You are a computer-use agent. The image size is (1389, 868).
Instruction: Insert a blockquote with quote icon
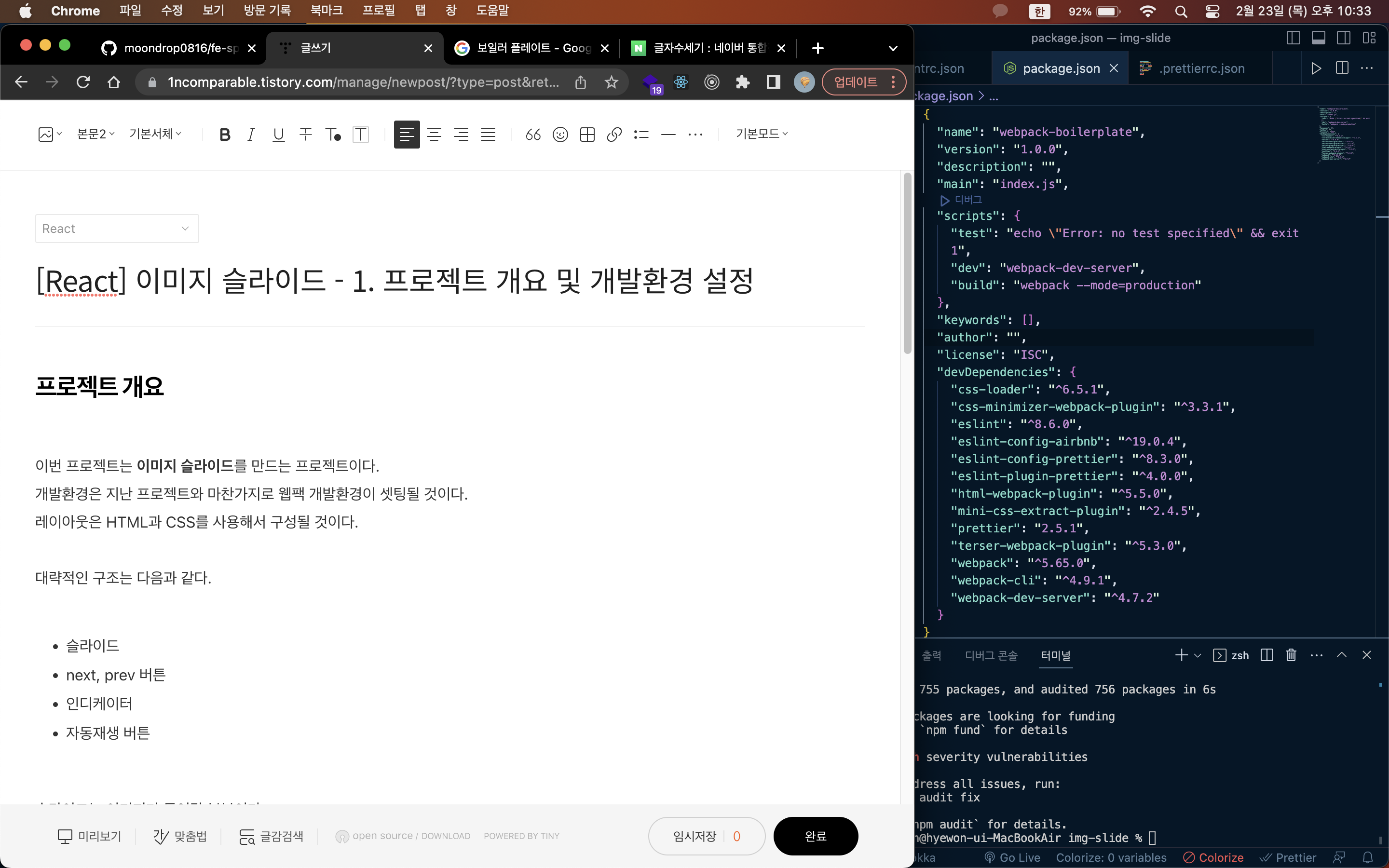532,135
